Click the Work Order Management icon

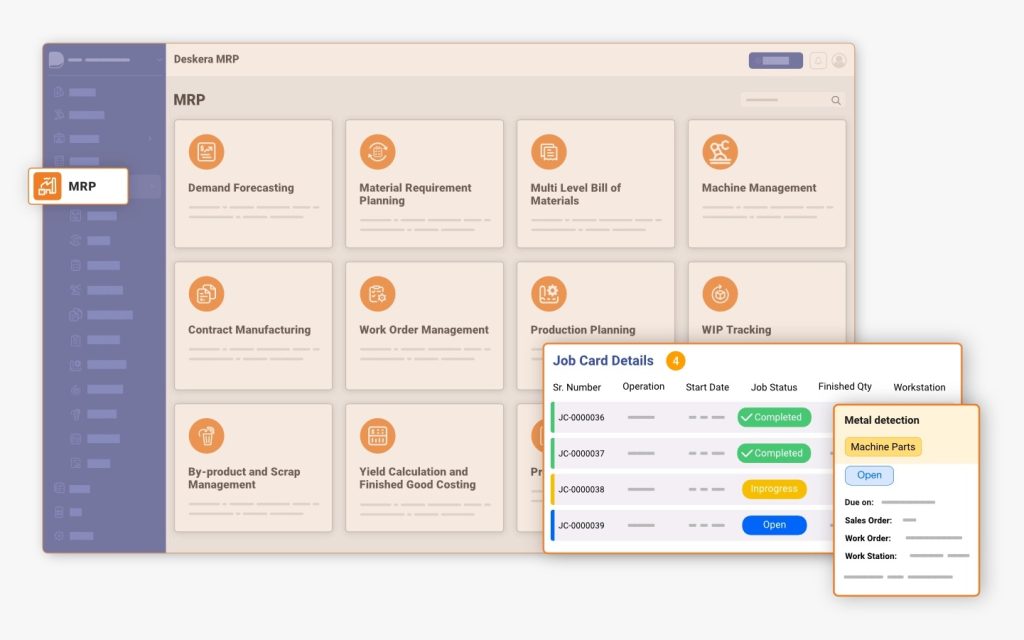click(377, 294)
